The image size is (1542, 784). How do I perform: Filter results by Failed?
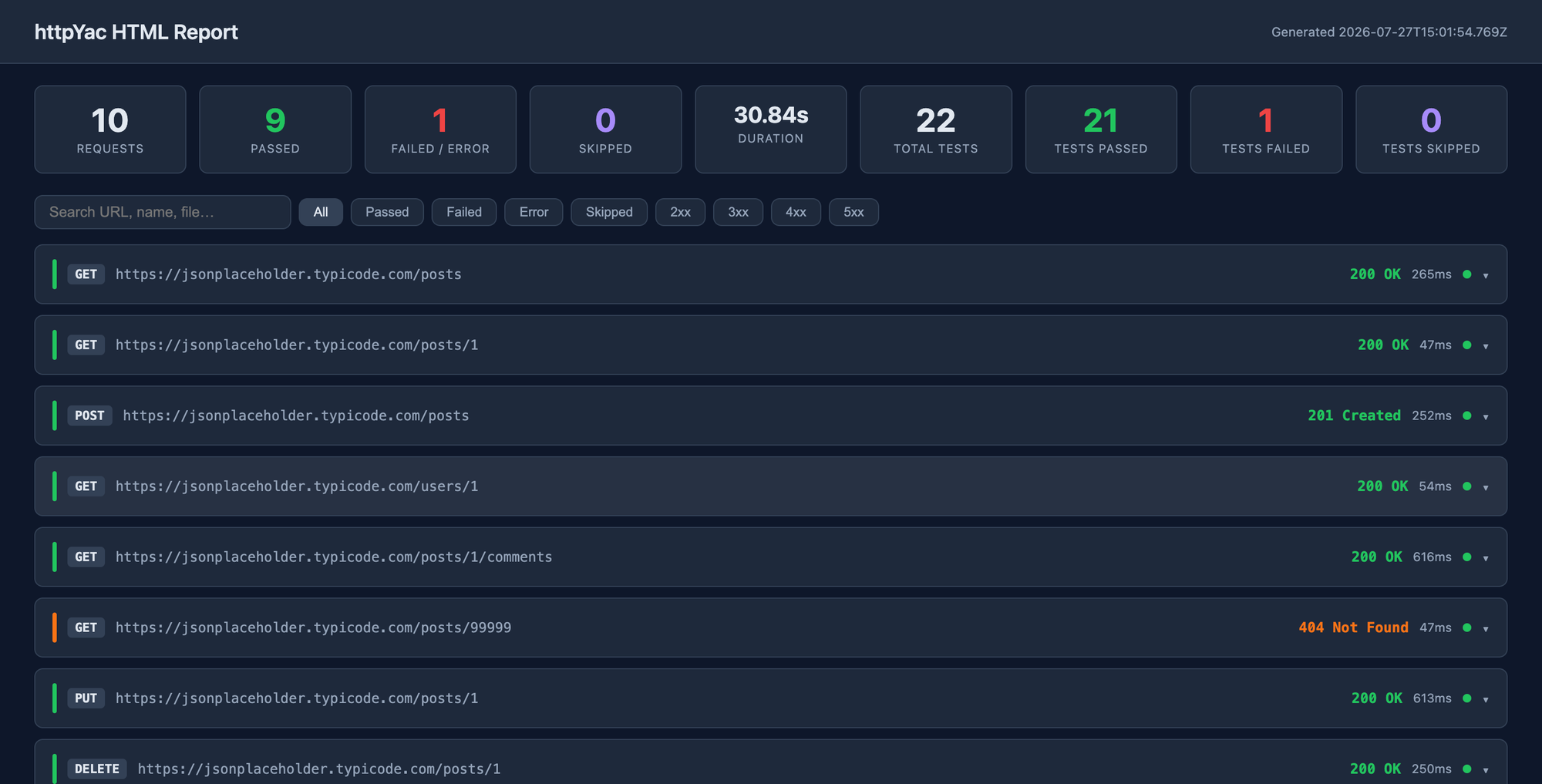pos(464,212)
